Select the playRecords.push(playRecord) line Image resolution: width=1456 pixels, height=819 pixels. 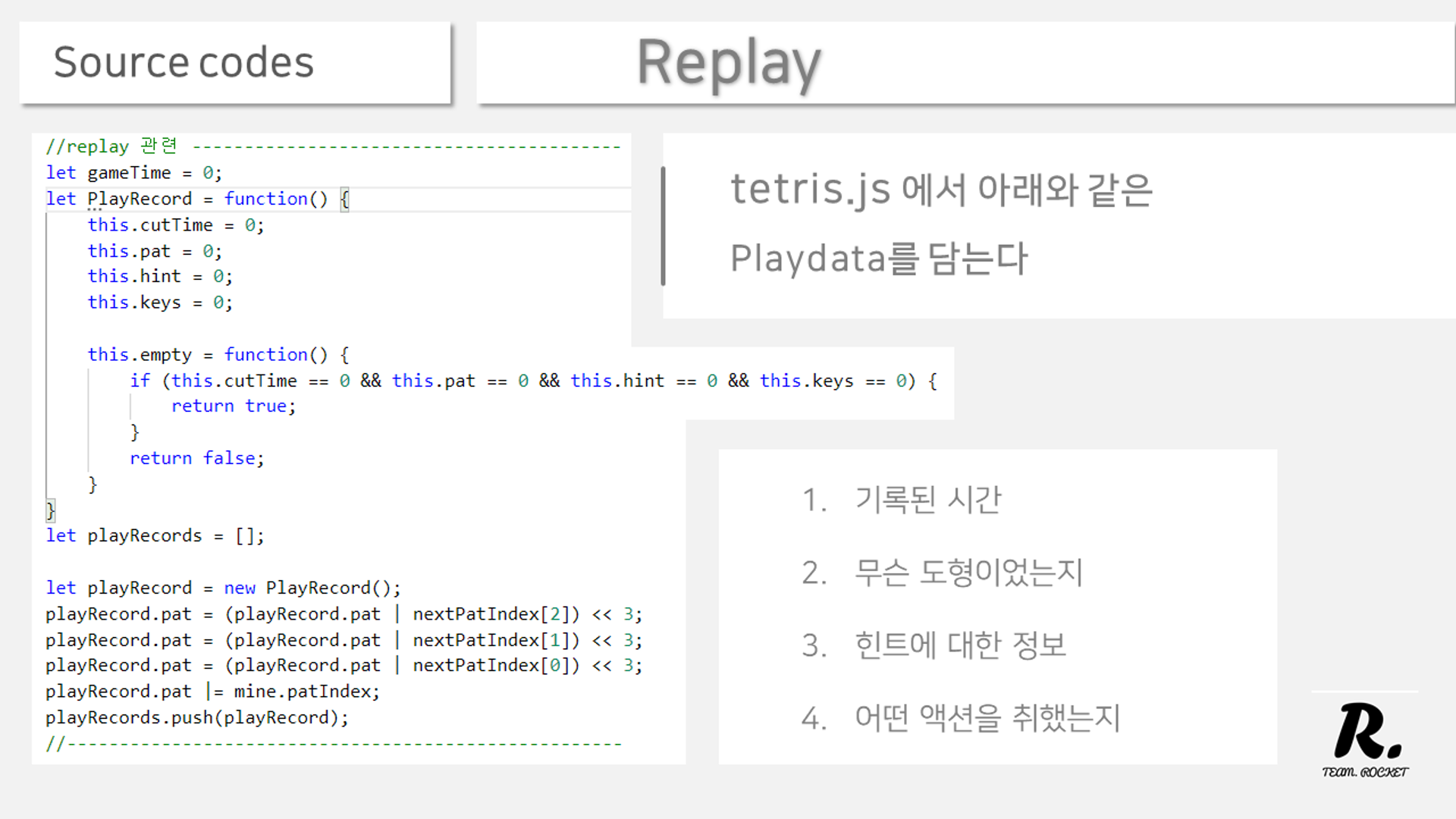pos(196,717)
